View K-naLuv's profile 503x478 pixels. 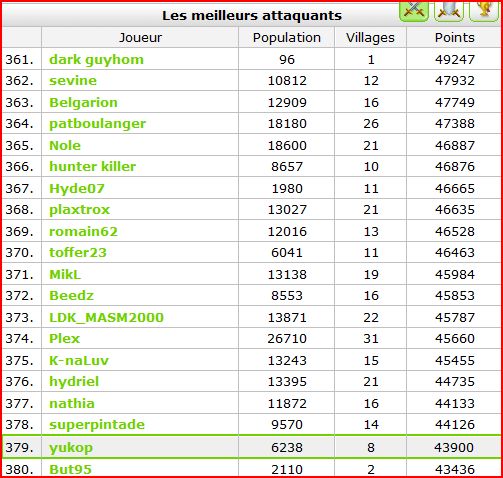(x=79, y=361)
